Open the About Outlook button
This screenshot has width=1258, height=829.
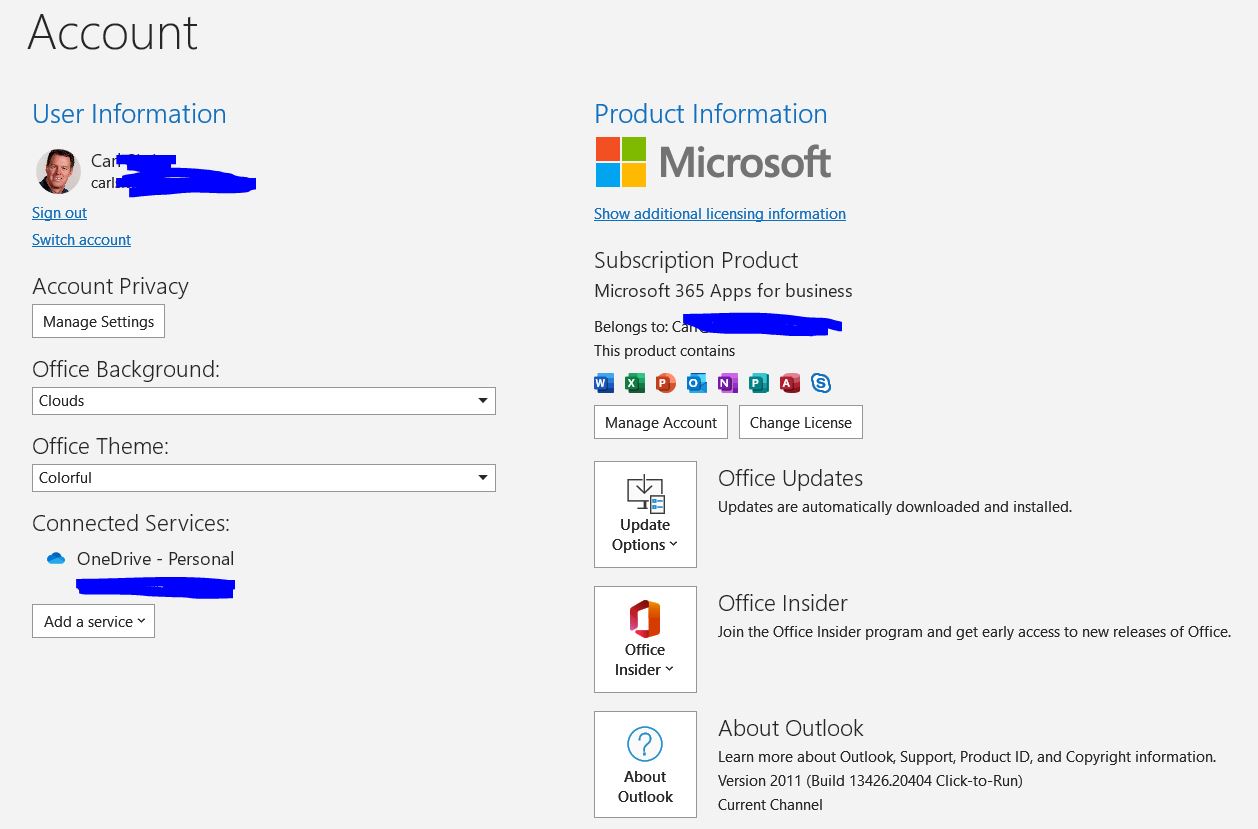645,764
